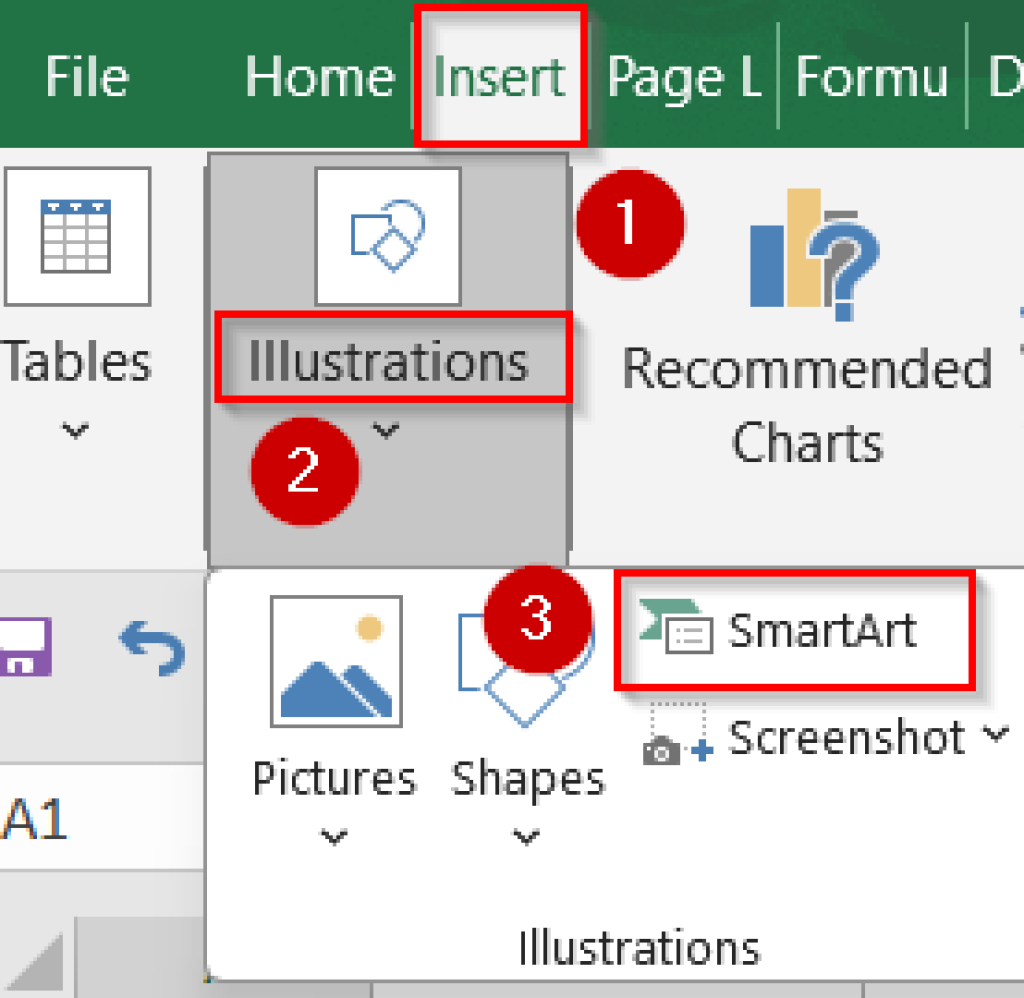
Task: Click the Pictures mountain icon
Action: pos(336,661)
